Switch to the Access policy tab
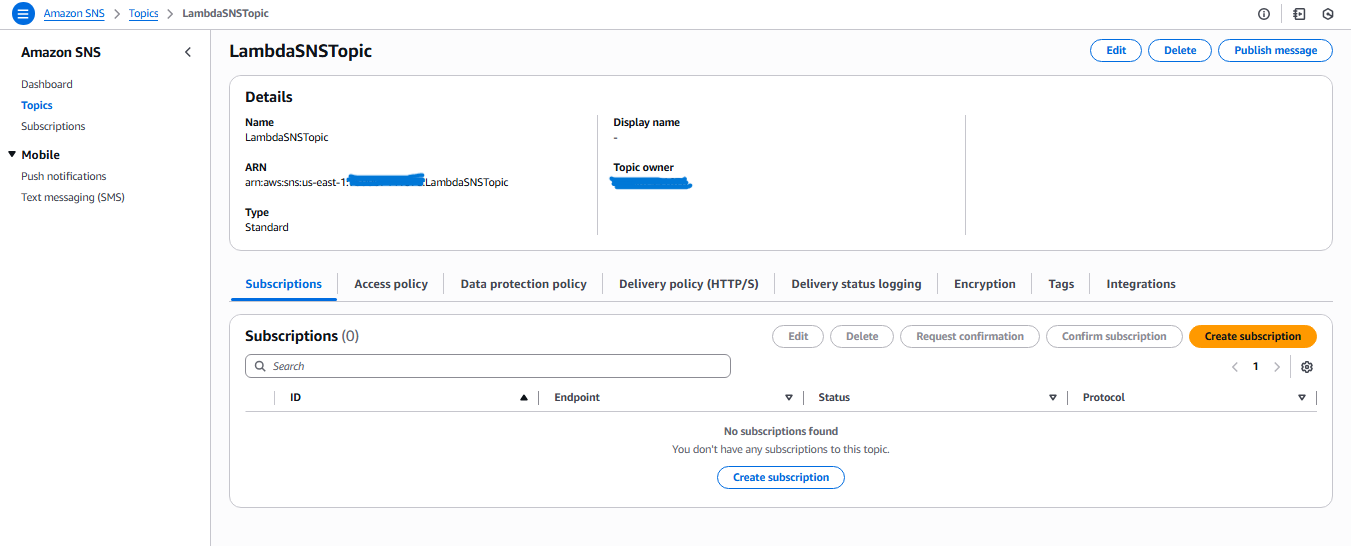Image resolution: width=1351 pixels, height=546 pixels. [390, 284]
